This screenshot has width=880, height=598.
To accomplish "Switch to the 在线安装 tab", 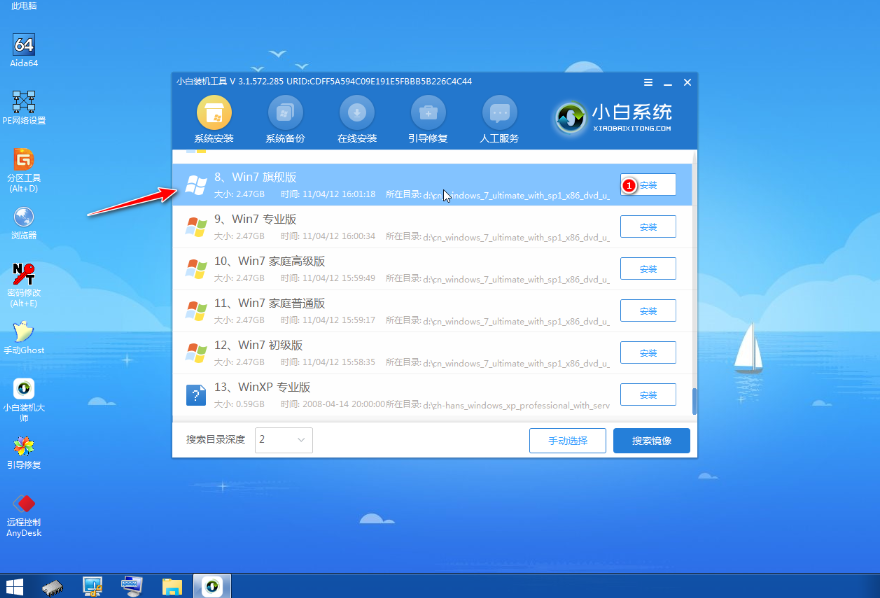I will [357, 119].
